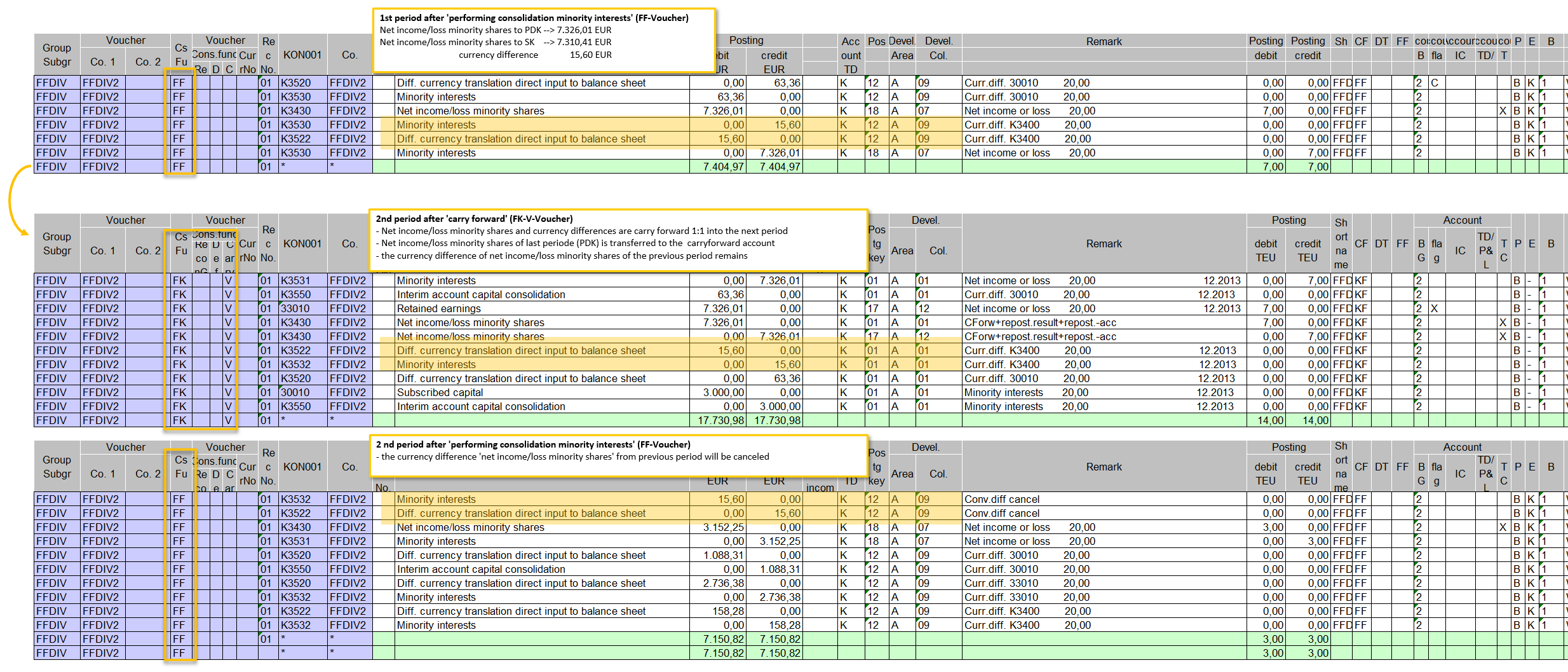Click the 'currency difference 15,60 EUR' line
Image resolution: width=1568 pixels, height=672 pixels.
pyautogui.click(x=535, y=55)
